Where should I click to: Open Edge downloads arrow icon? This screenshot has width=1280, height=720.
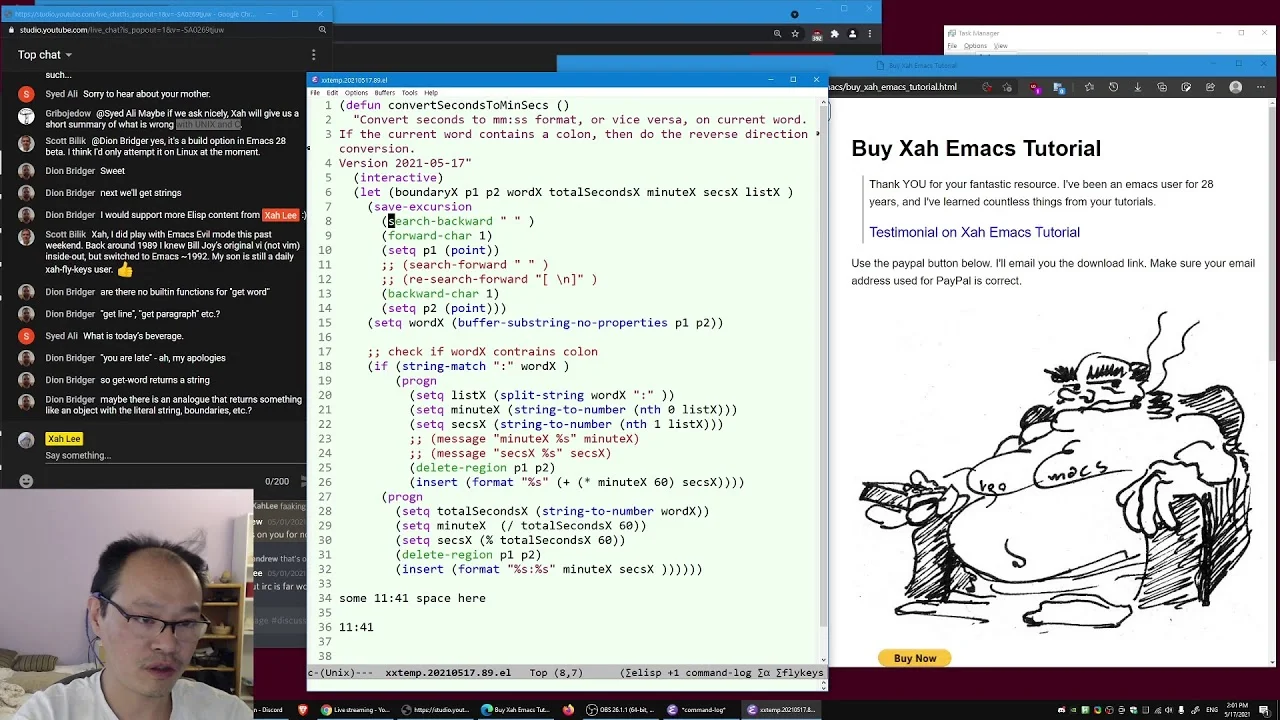pos(1137,87)
